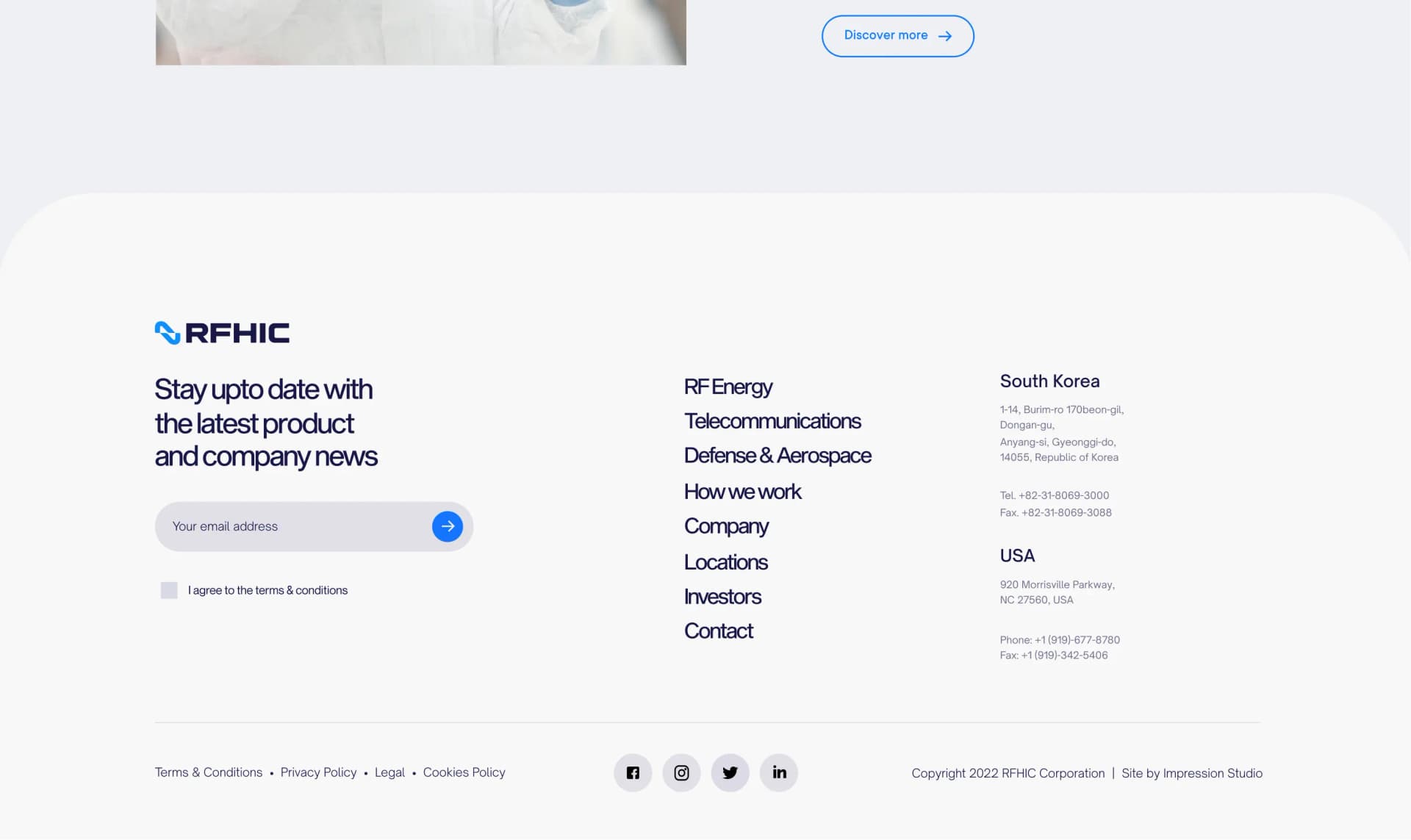Open Telecommunications footer link
Screen dimensions: 1411x840
point(772,421)
